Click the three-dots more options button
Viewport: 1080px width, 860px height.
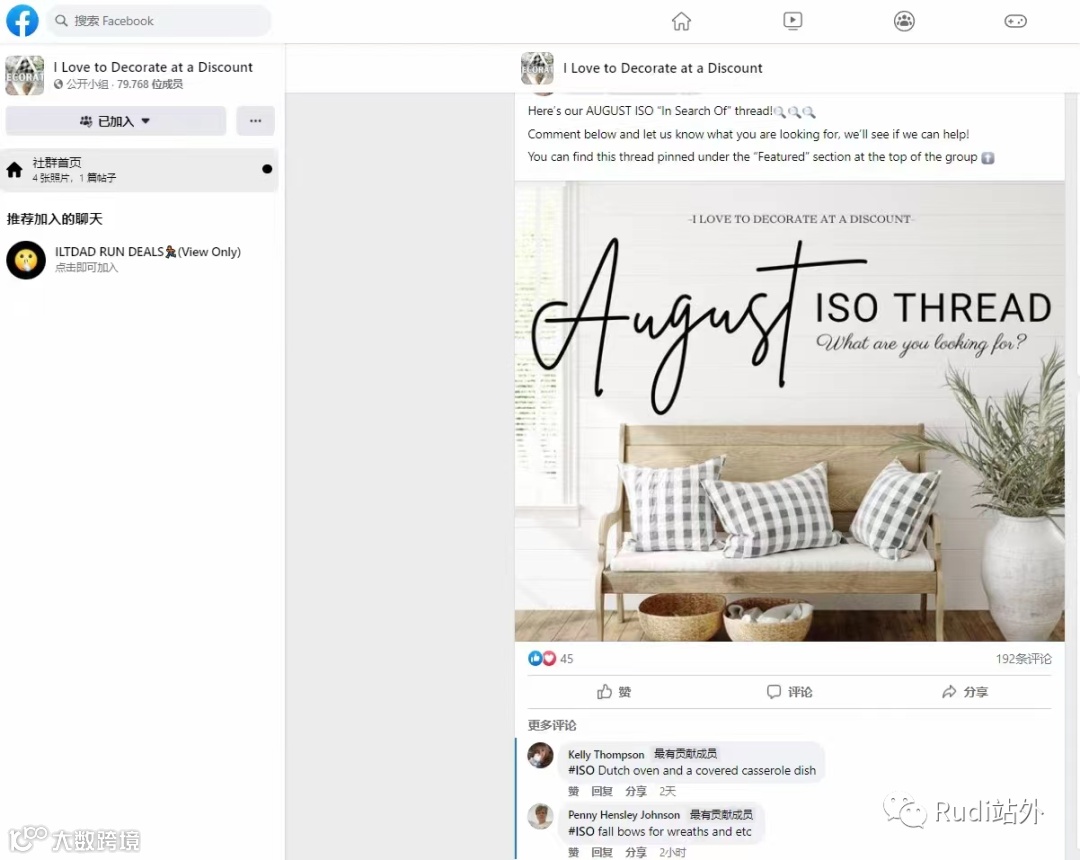click(x=256, y=120)
